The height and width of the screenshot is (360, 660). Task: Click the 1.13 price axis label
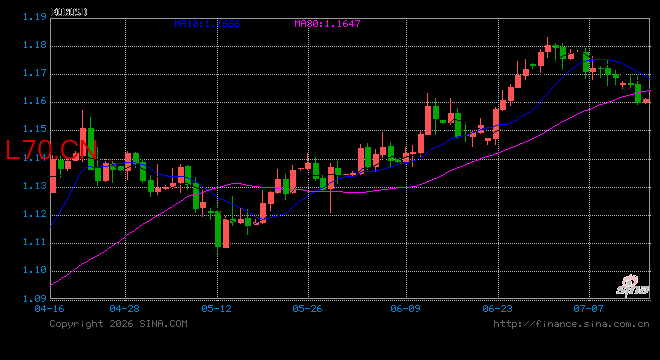coord(35,186)
